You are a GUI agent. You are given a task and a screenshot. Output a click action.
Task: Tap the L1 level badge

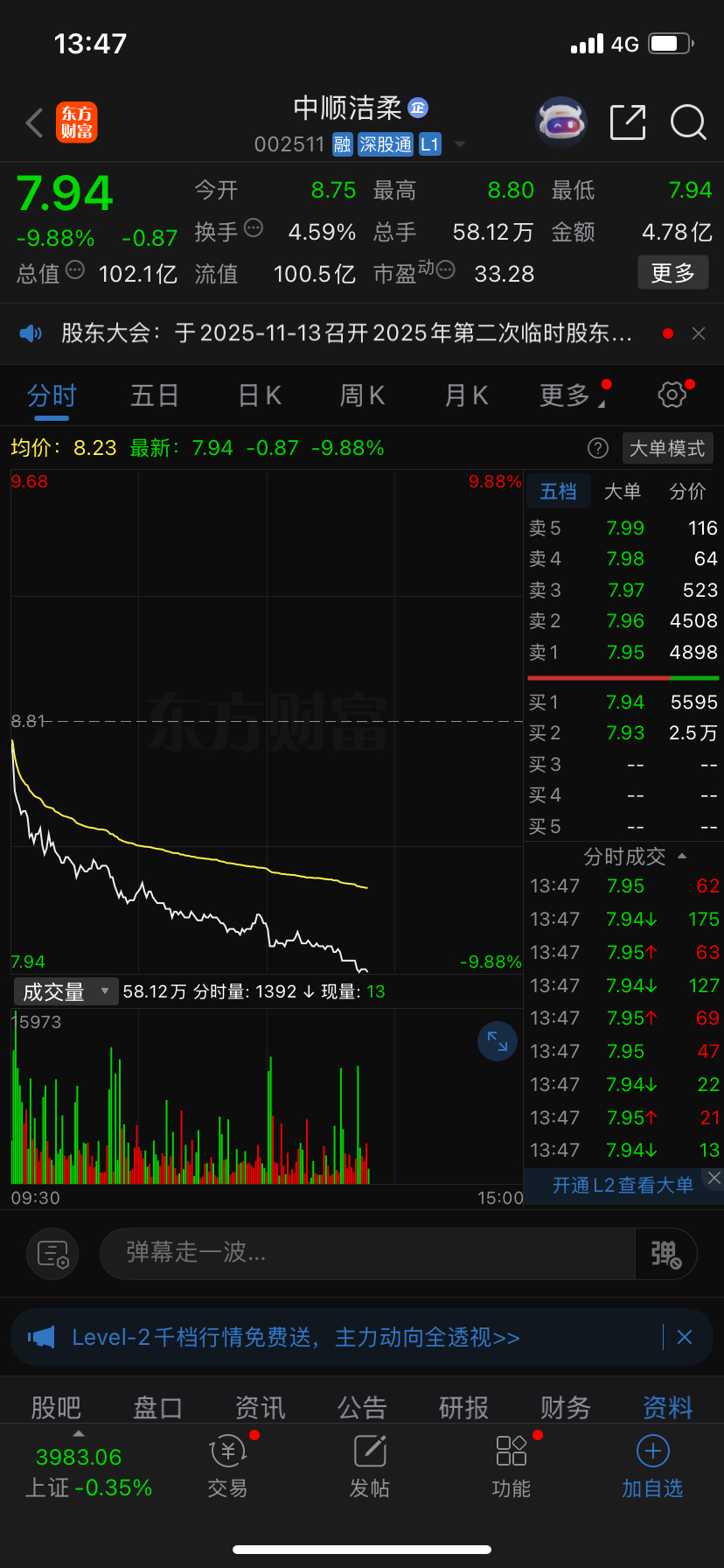coord(429,144)
